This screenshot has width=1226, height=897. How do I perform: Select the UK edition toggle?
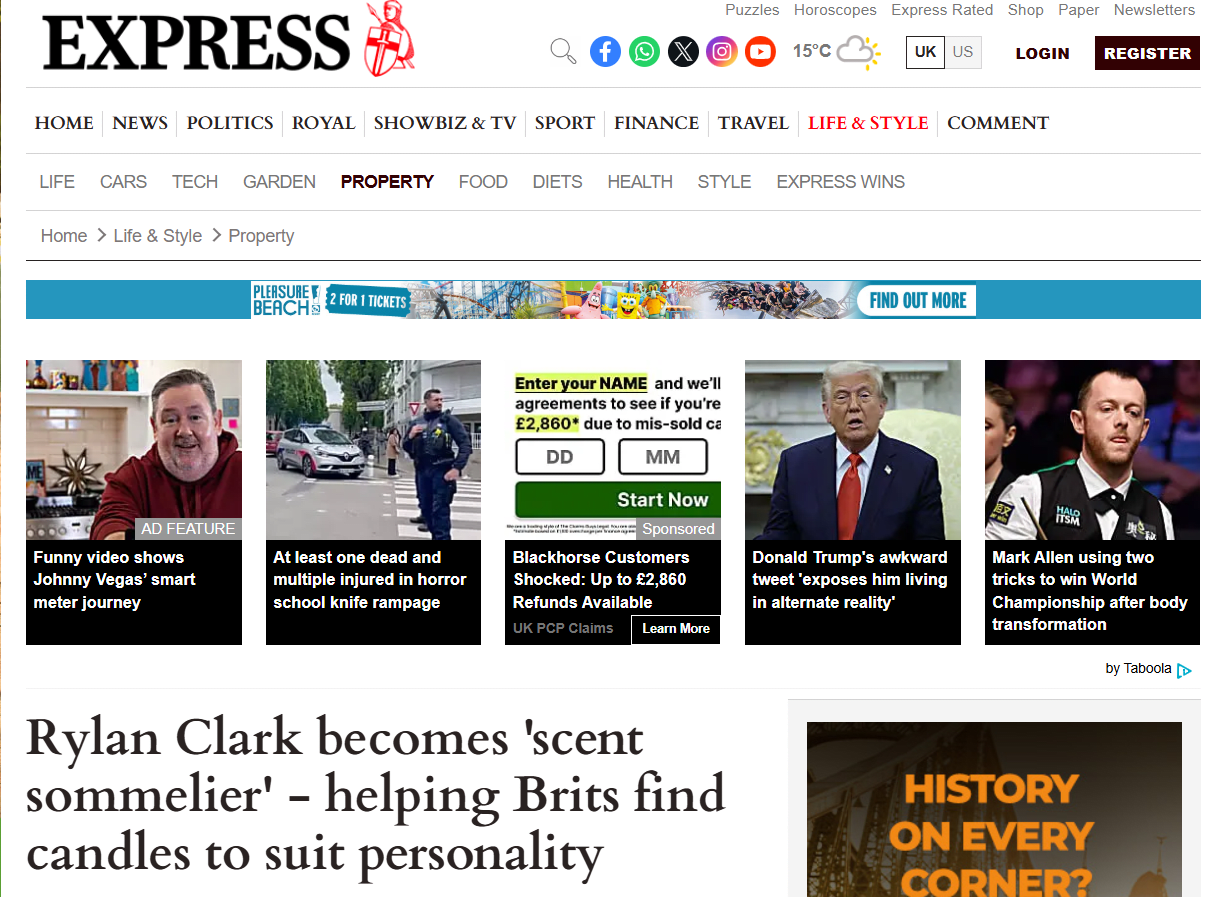click(x=926, y=52)
